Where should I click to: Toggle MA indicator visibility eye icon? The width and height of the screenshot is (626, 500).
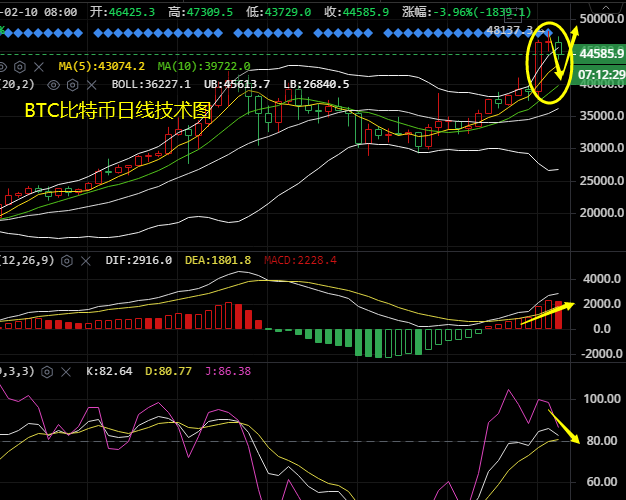coord(5,66)
